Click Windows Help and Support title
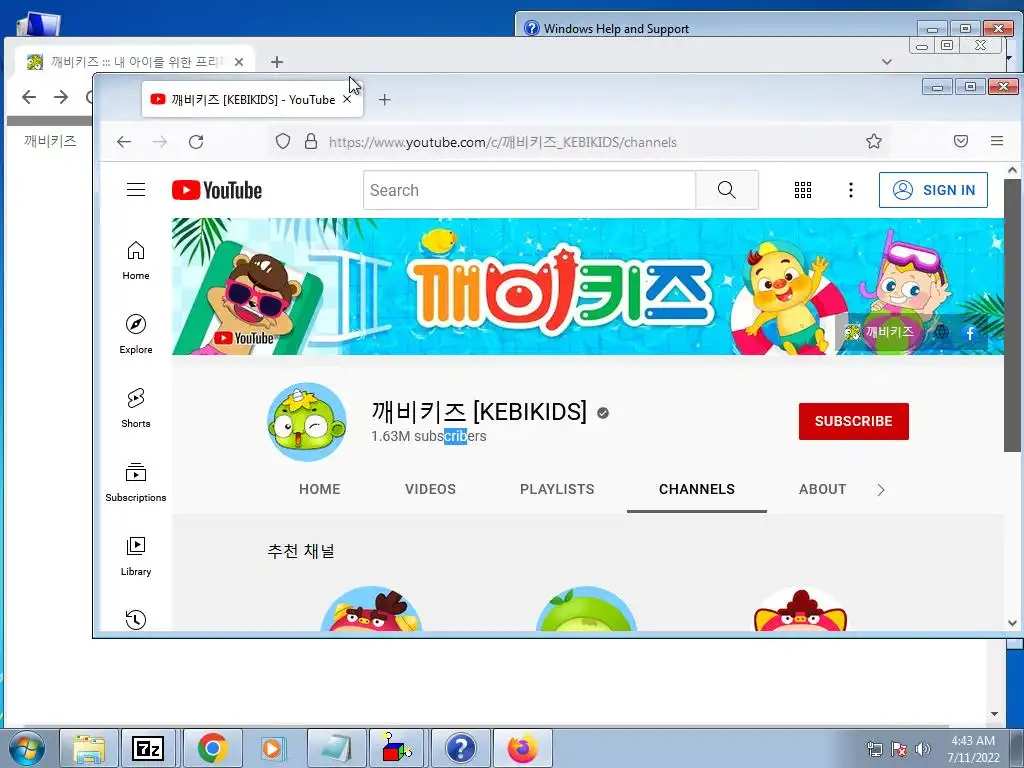The width and height of the screenshot is (1024, 768). pyautogui.click(x=616, y=29)
